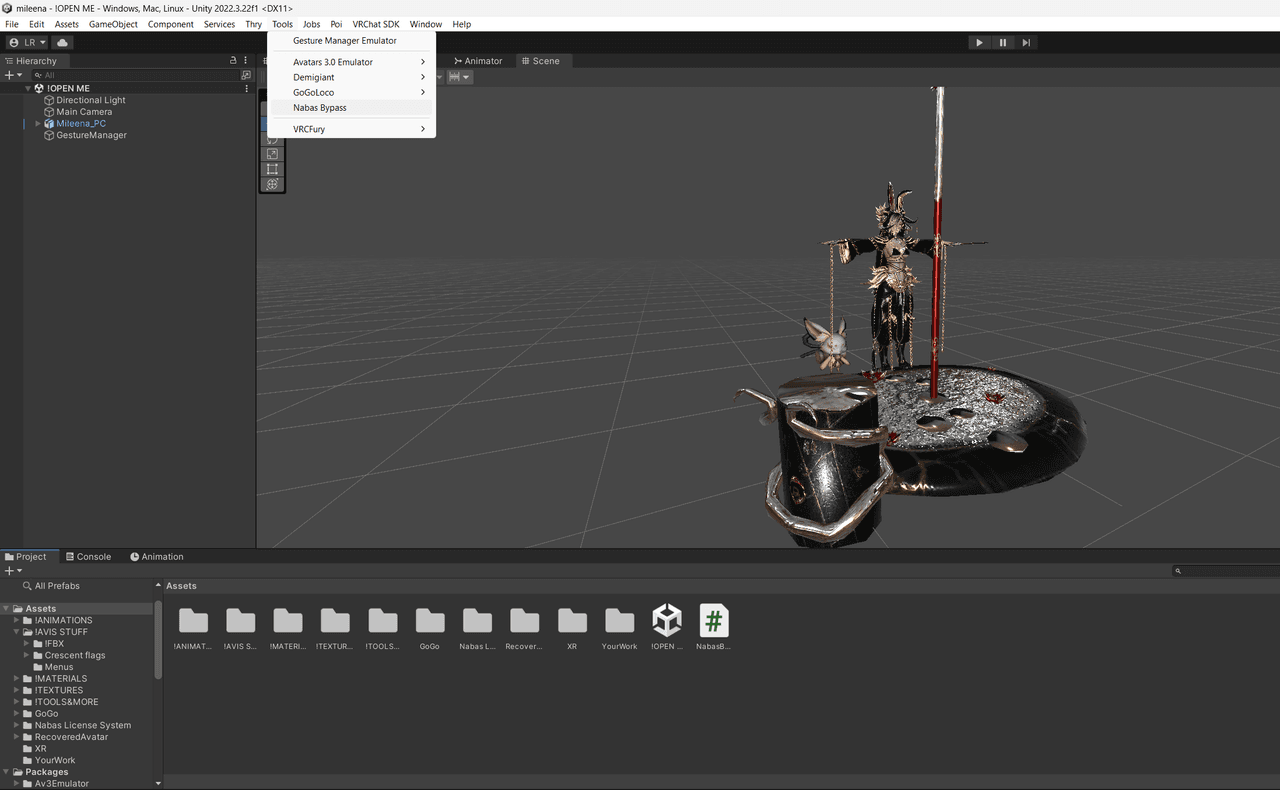Expand the !ANIMATIONS folder in tree
The image size is (1280, 790).
coord(16,621)
